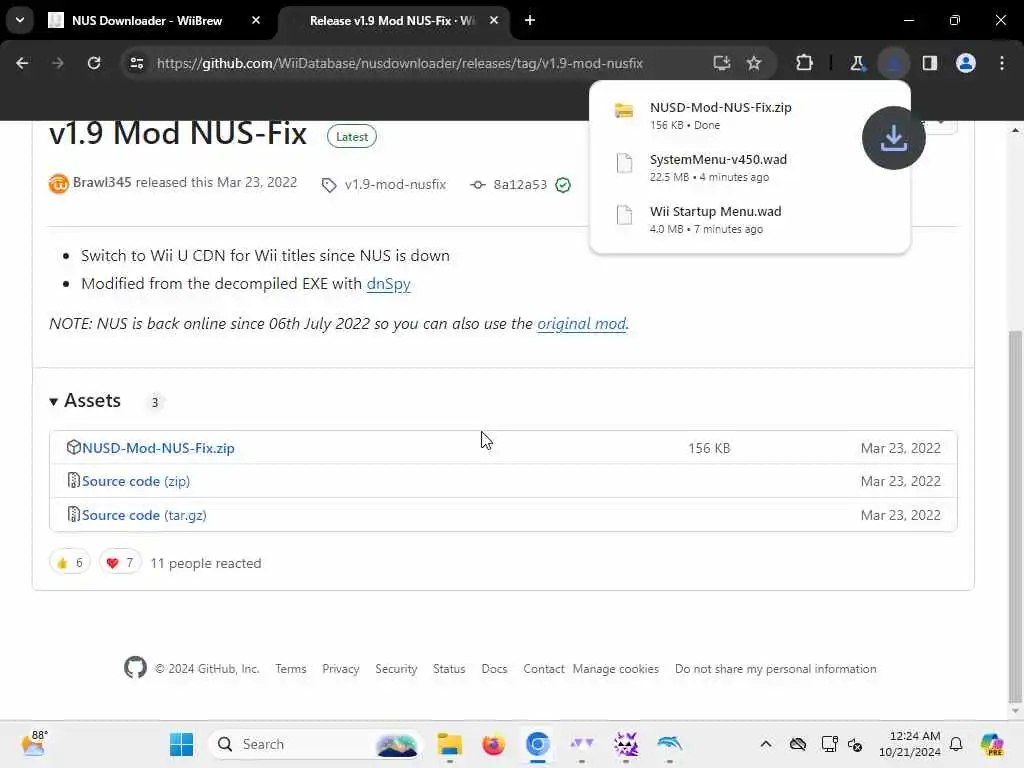This screenshot has width=1024, height=768.
Task: Open Brawl345 author profile link
Action: coord(102,182)
